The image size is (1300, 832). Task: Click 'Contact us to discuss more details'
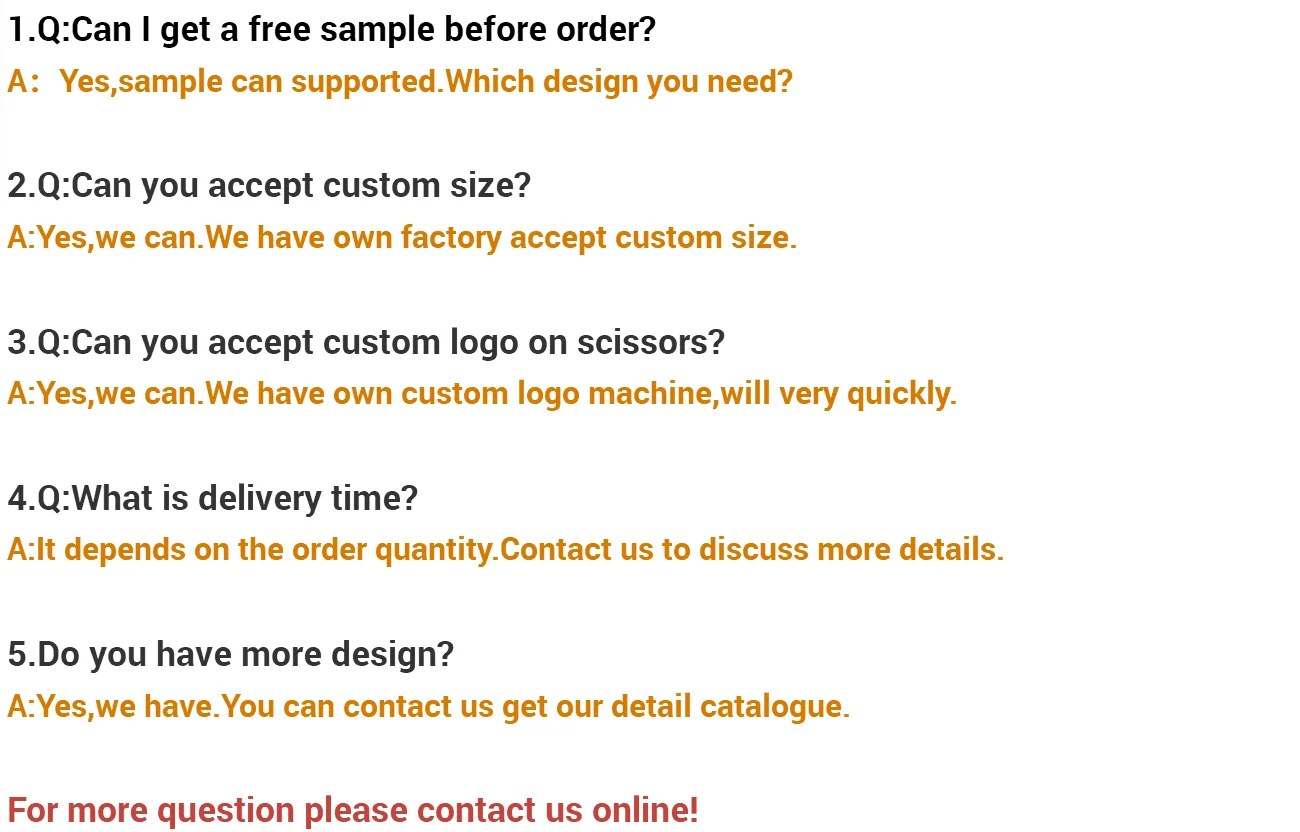coord(751,550)
